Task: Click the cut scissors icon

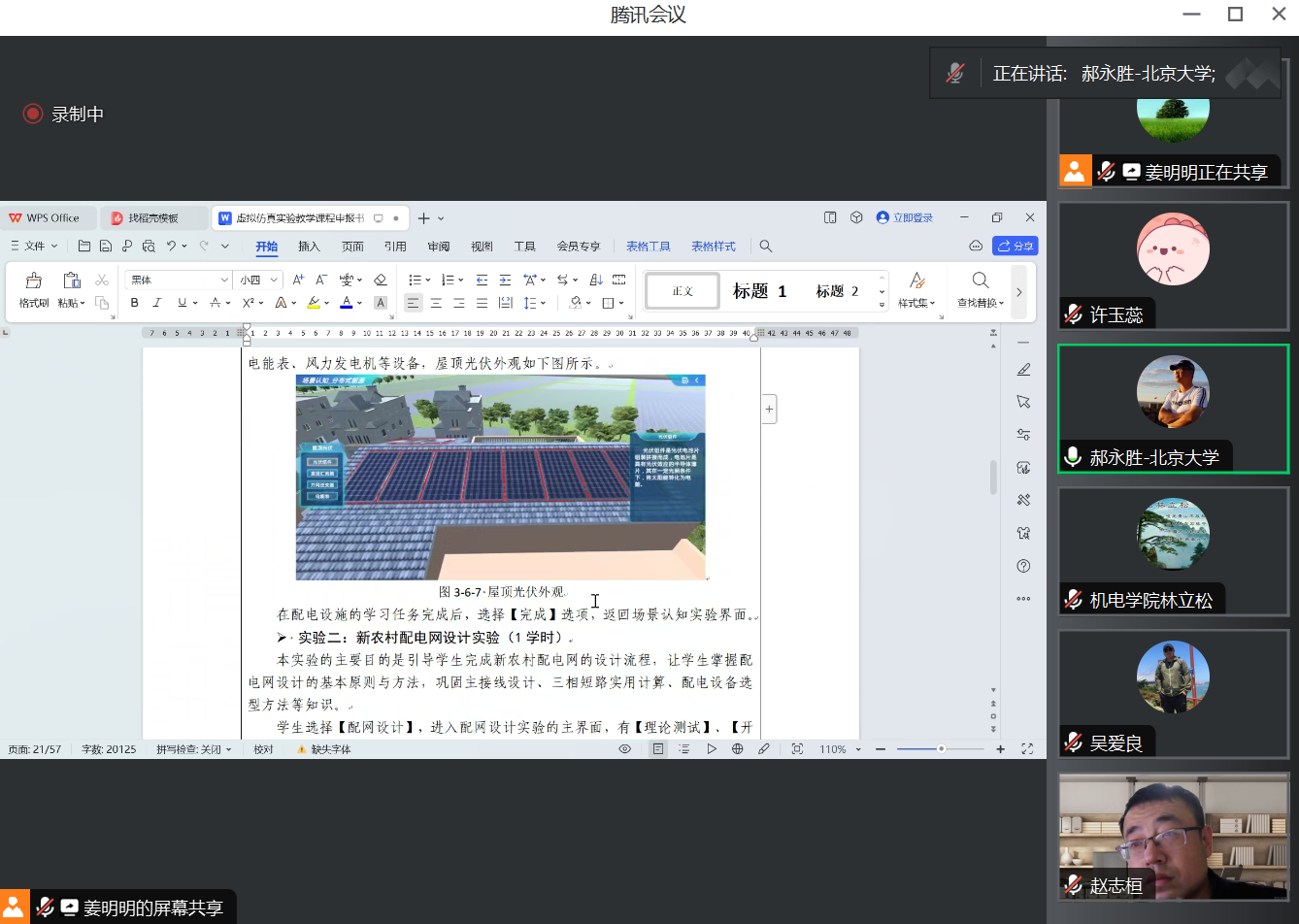Action: (x=102, y=280)
